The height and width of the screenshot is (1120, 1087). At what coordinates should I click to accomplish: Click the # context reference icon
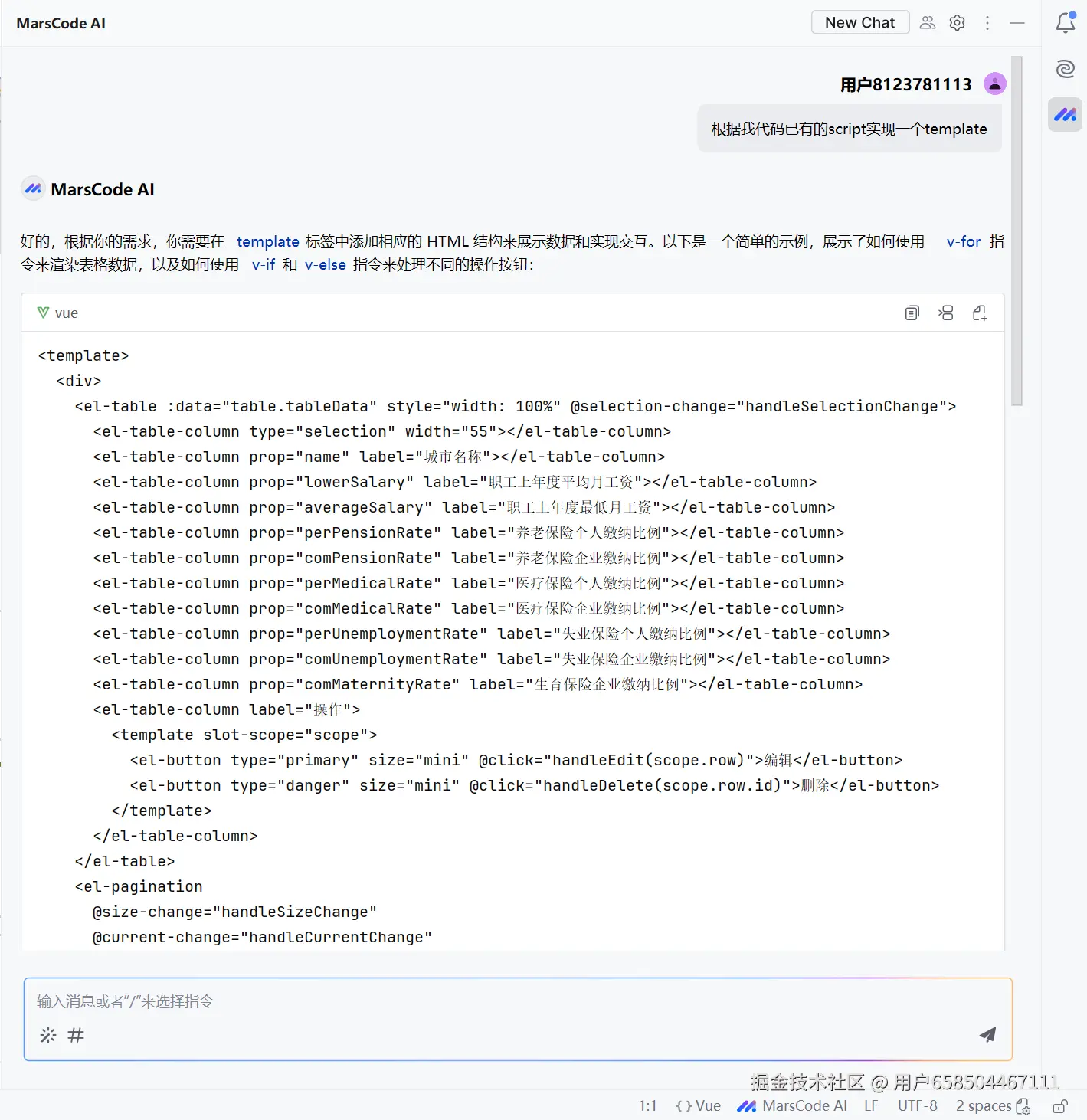(x=76, y=1035)
